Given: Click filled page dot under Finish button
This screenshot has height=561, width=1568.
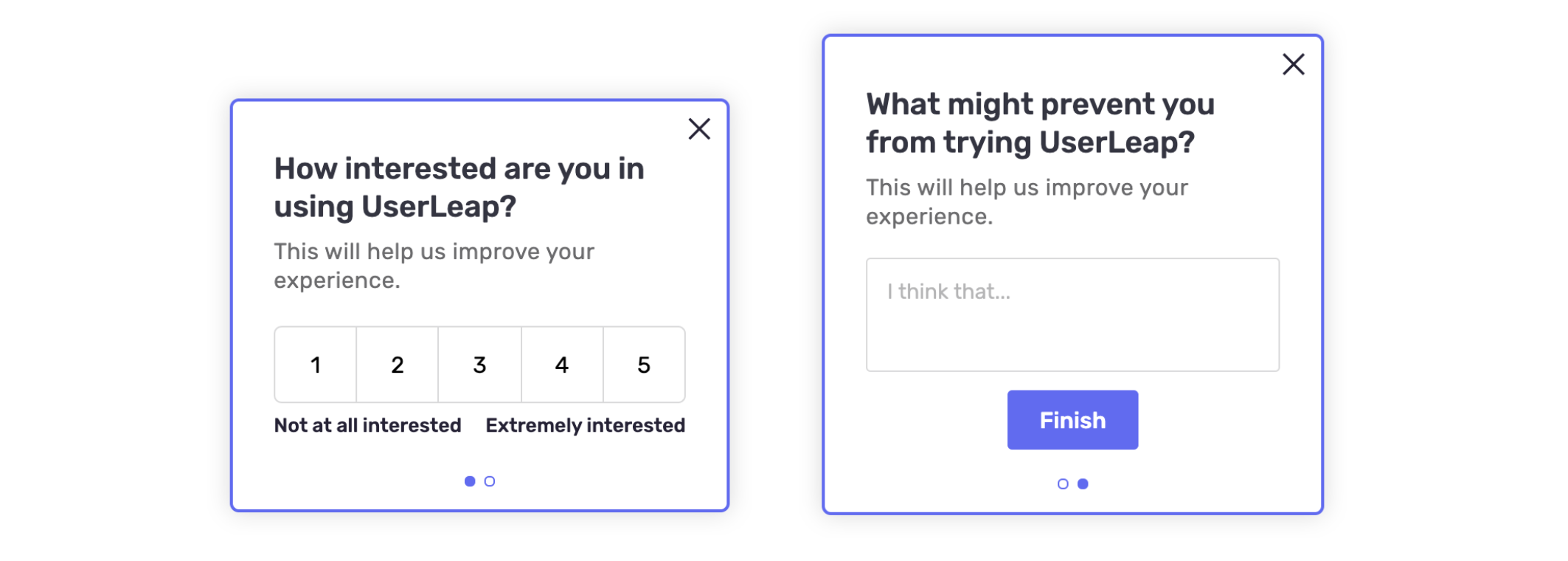Looking at the screenshot, I should point(1083,484).
